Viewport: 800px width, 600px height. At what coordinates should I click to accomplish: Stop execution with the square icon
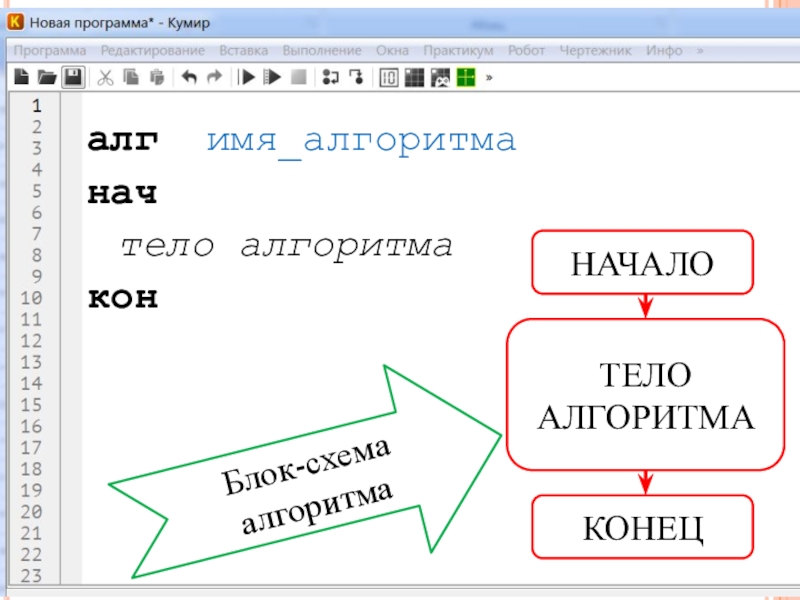(x=298, y=77)
